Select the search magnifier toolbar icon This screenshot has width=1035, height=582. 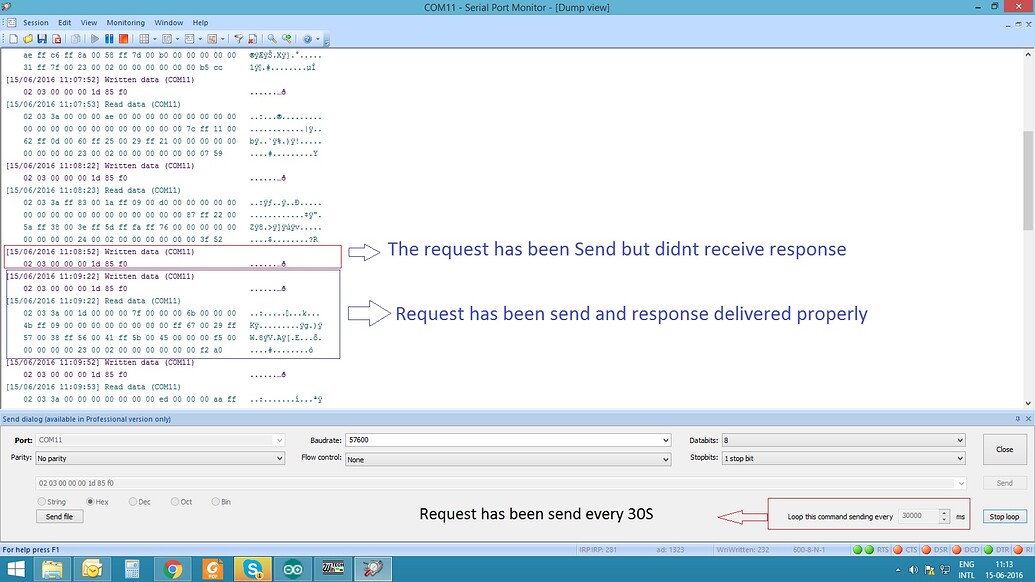tap(270, 39)
